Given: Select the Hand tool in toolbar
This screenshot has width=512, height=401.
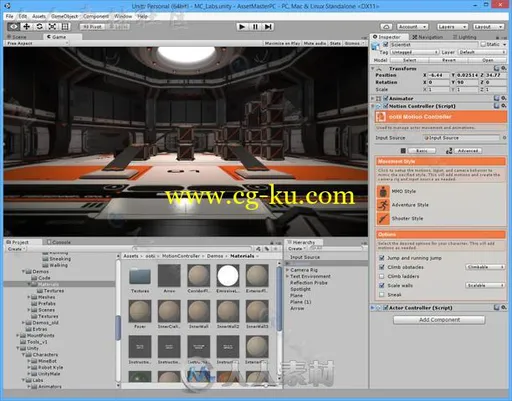Looking at the screenshot, I should click(14, 27).
